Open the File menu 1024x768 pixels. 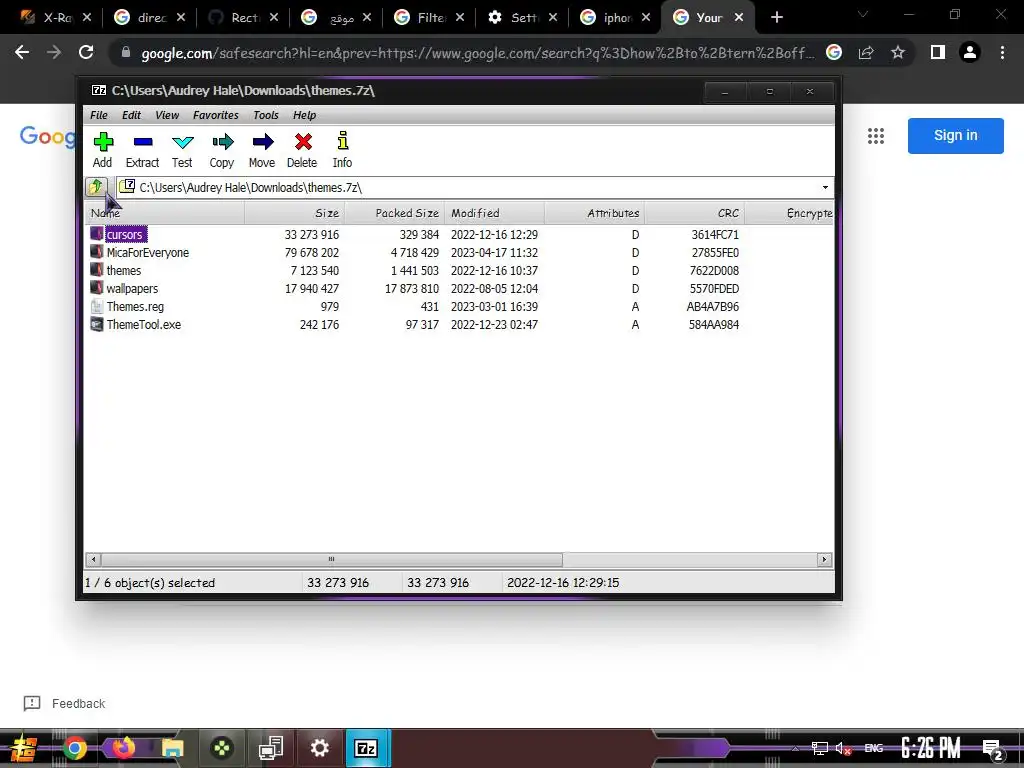coord(99,115)
